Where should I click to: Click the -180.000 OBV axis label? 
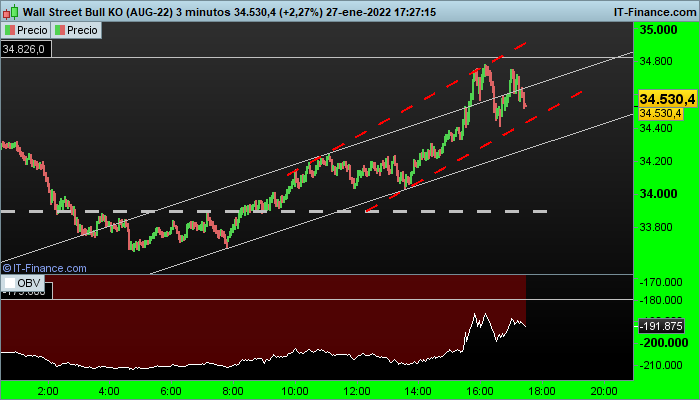click(x=661, y=300)
